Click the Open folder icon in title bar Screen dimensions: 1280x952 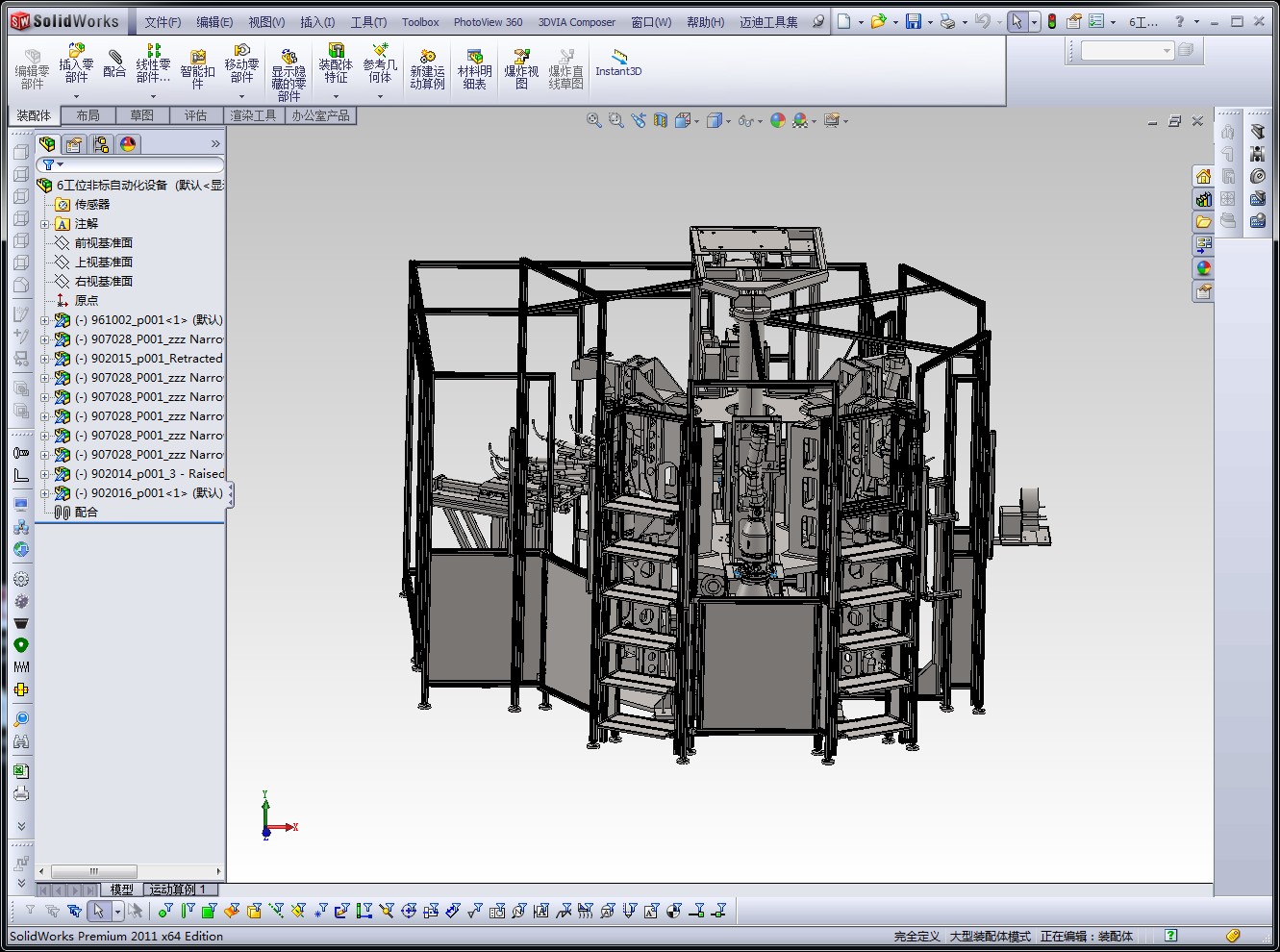pyautogui.click(x=878, y=21)
